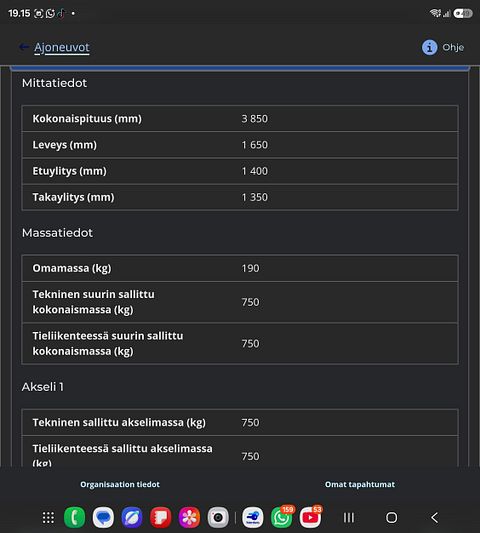Tap the system Back chevron button

(434, 517)
